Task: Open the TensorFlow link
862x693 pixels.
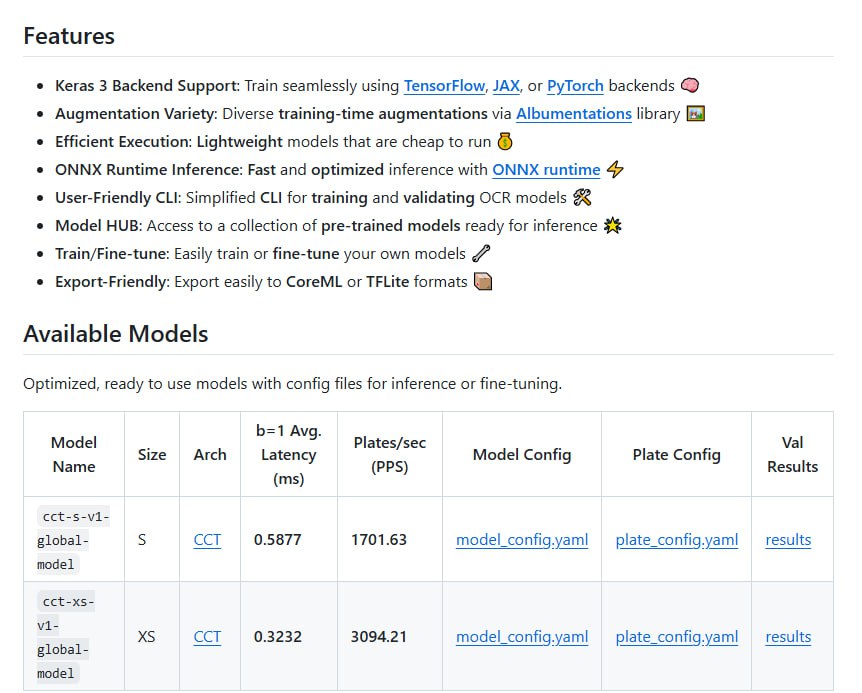Action: pos(445,86)
